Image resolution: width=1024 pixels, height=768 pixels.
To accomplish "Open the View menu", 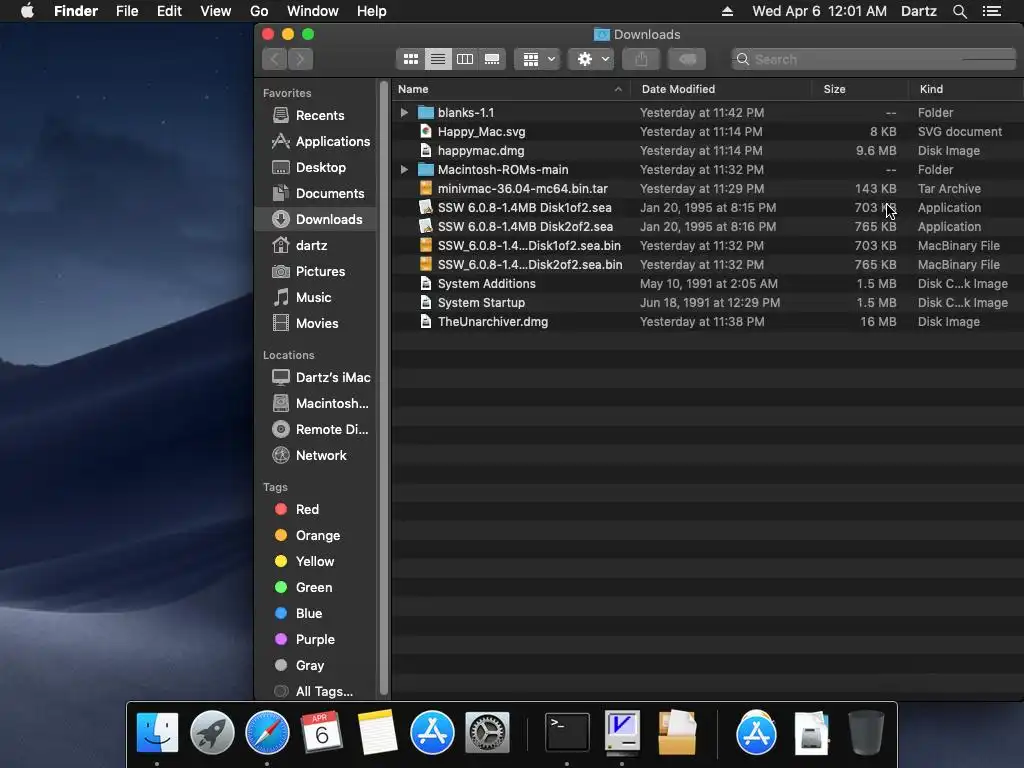I will point(216,11).
